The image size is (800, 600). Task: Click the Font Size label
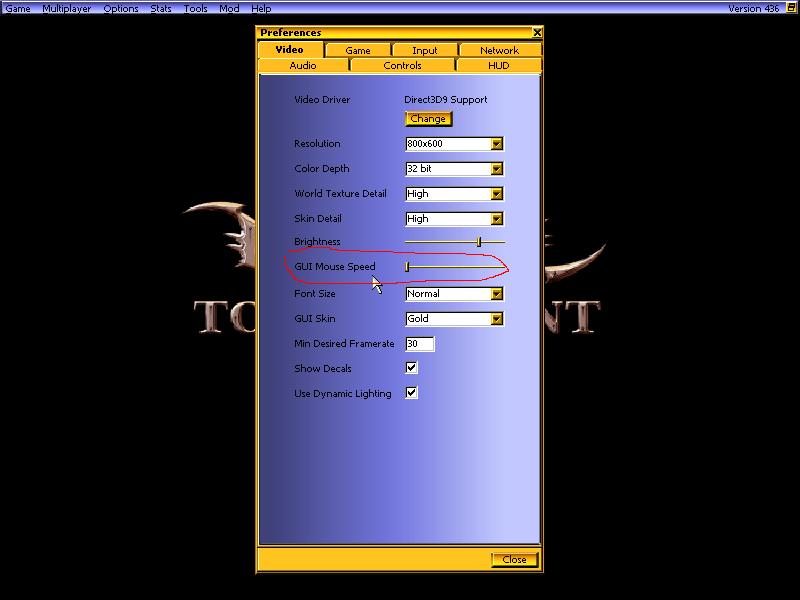click(x=315, y=294)
